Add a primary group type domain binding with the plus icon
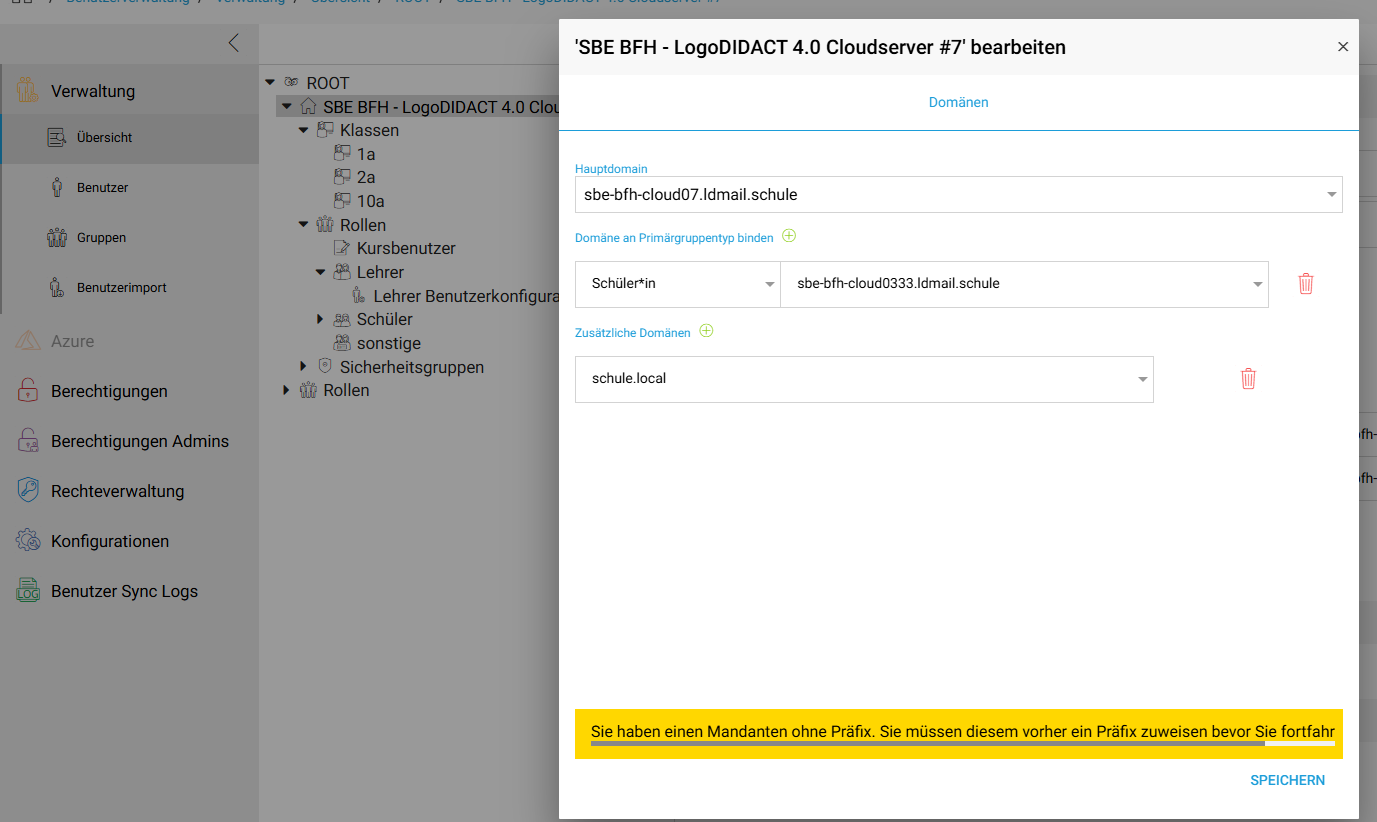Screen dimensions: 1377x822 pos(789,237)
